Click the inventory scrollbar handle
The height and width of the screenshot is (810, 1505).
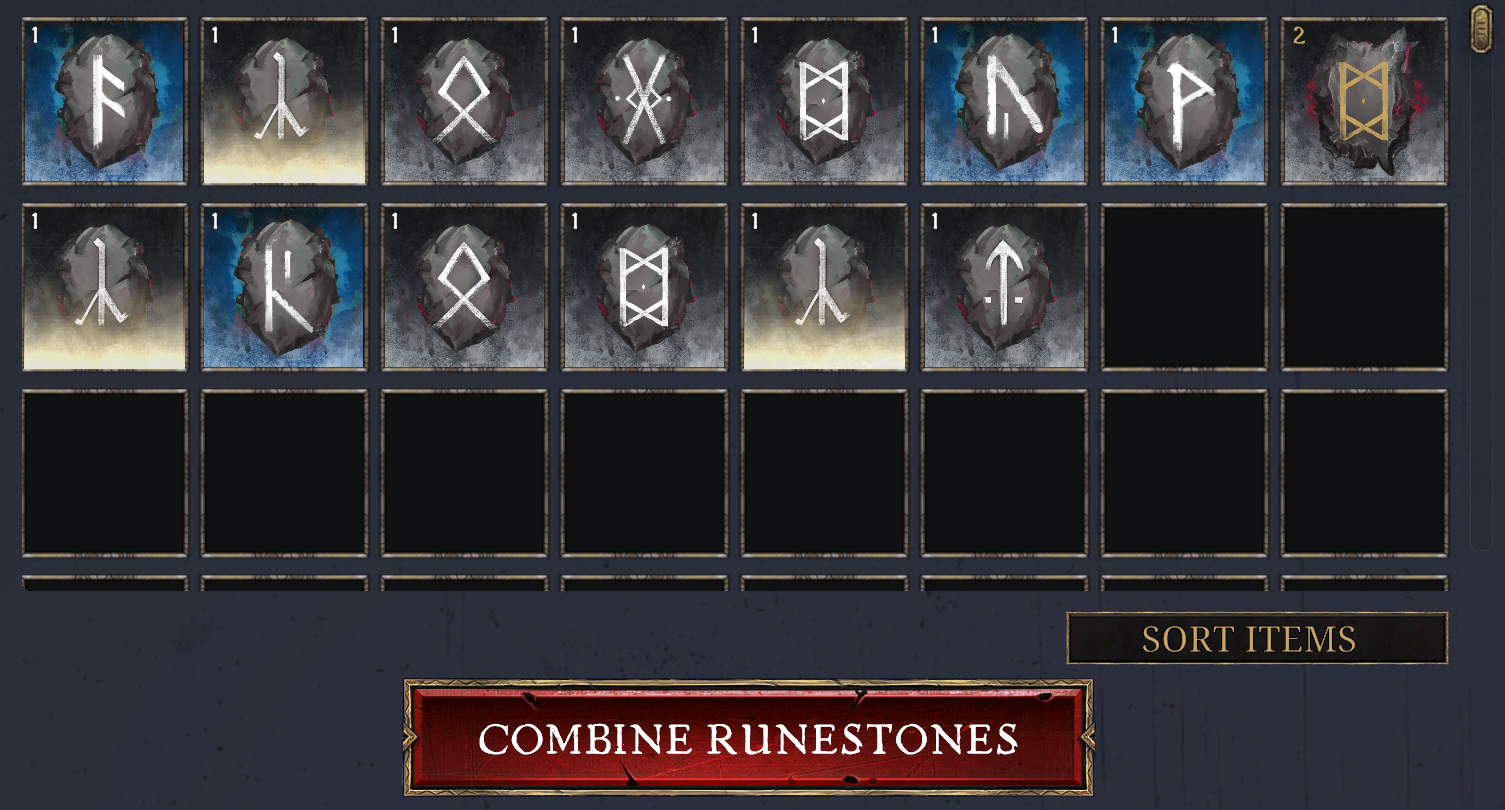coord(1481,28)
